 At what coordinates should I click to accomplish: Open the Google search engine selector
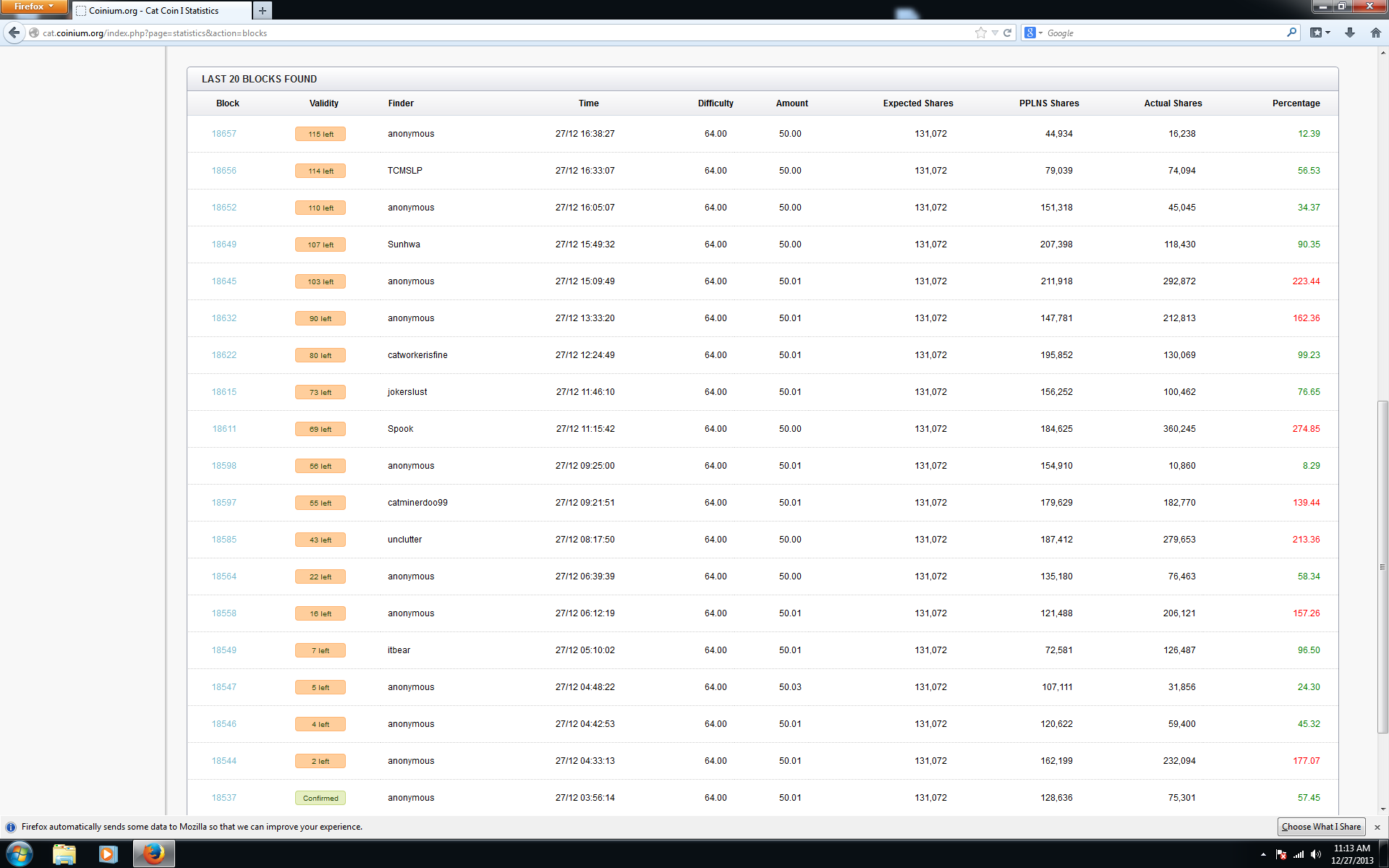(x=1033, y=33)
